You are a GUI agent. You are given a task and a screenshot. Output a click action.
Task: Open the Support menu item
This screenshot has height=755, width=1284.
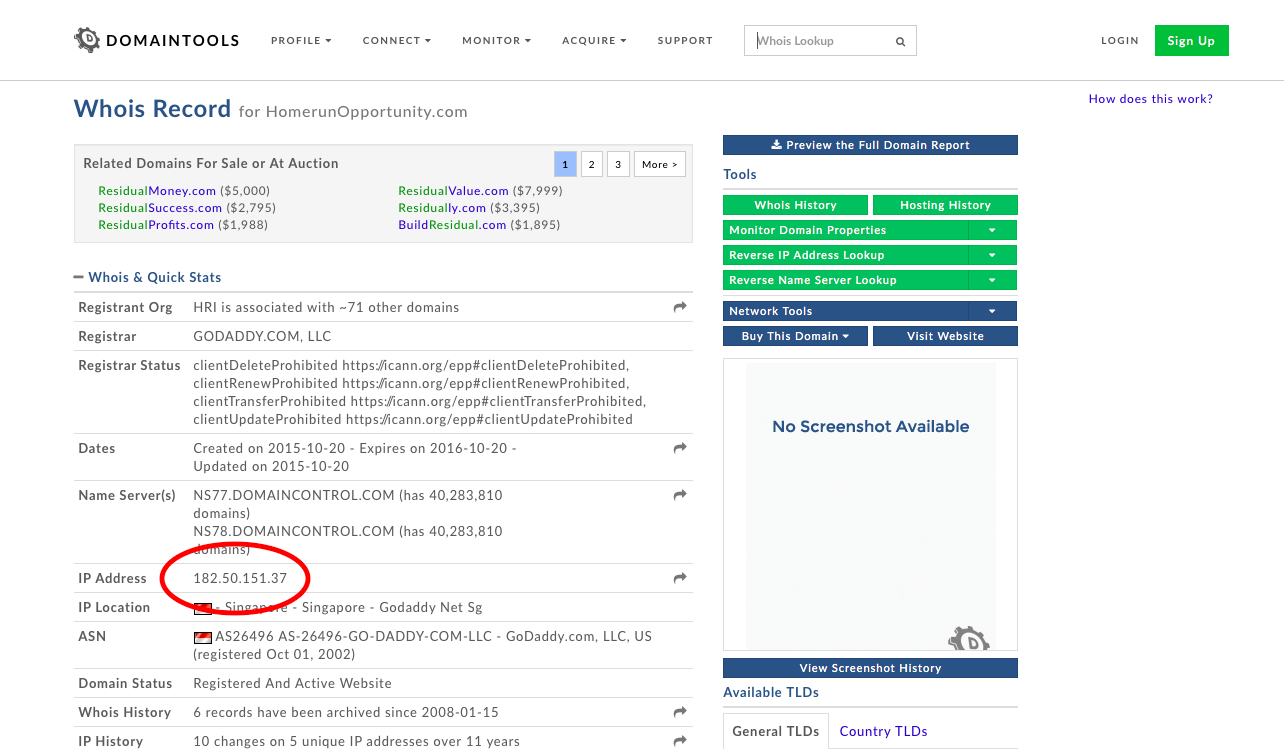pyautogui.click(x=685, y=41)
